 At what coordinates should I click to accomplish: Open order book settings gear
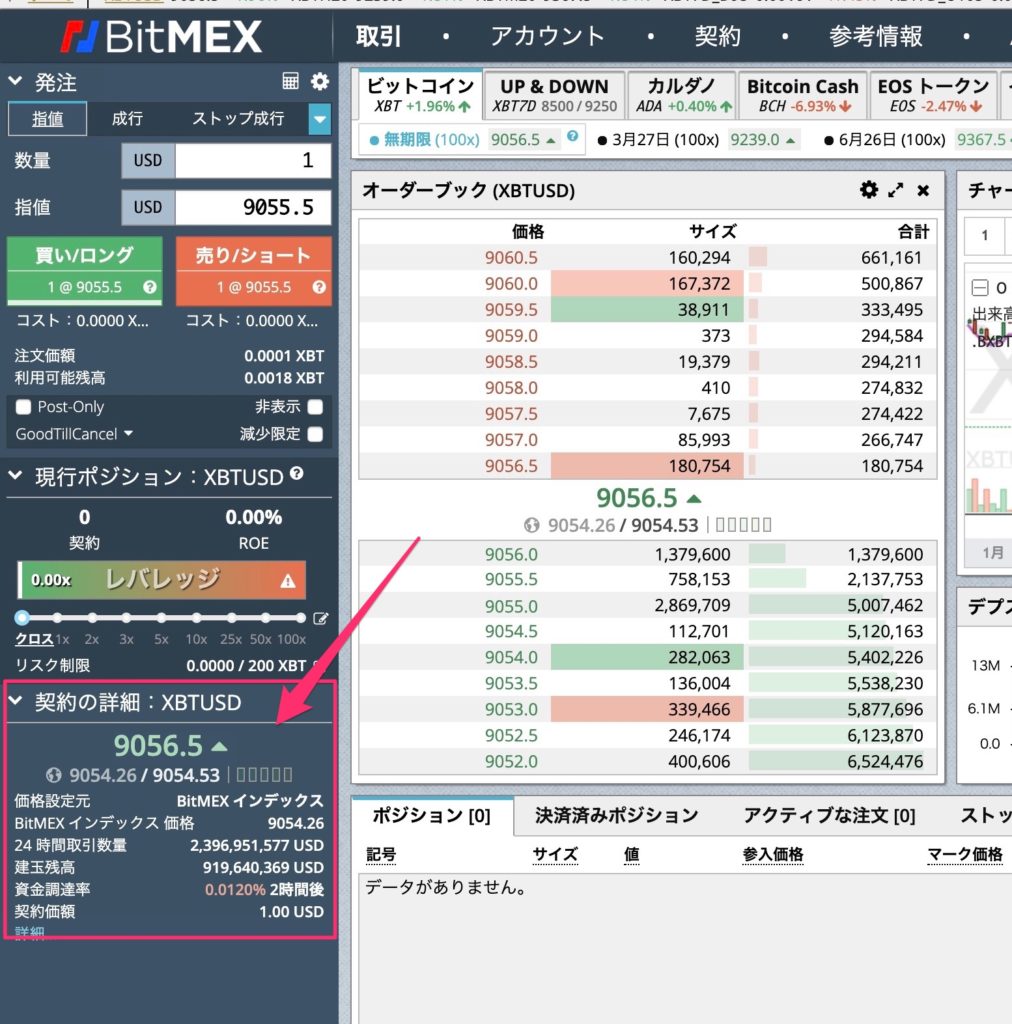869,190
